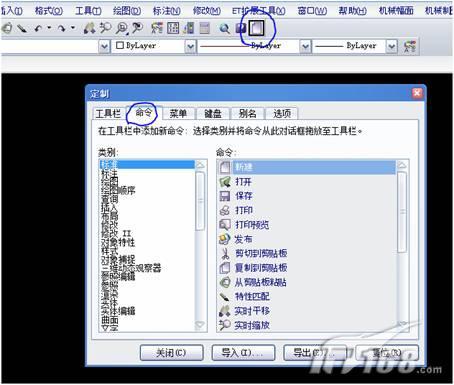Switch to the 键盘 tab
Screen dimensions: 454x385
213,114
